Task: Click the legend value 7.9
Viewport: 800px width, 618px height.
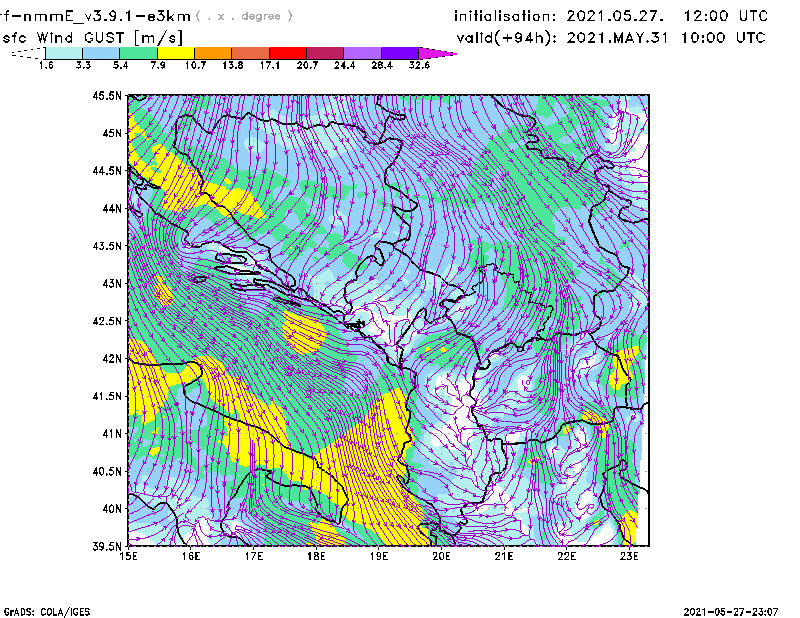Action: (158, 65)
